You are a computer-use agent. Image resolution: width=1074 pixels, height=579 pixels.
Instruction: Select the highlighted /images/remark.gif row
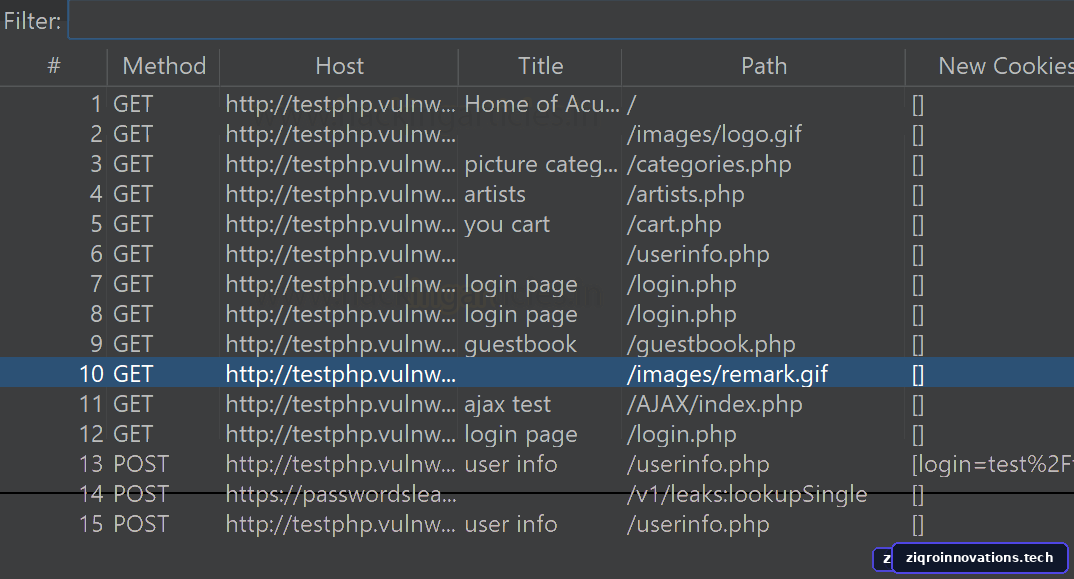click(x=537, y=374)
